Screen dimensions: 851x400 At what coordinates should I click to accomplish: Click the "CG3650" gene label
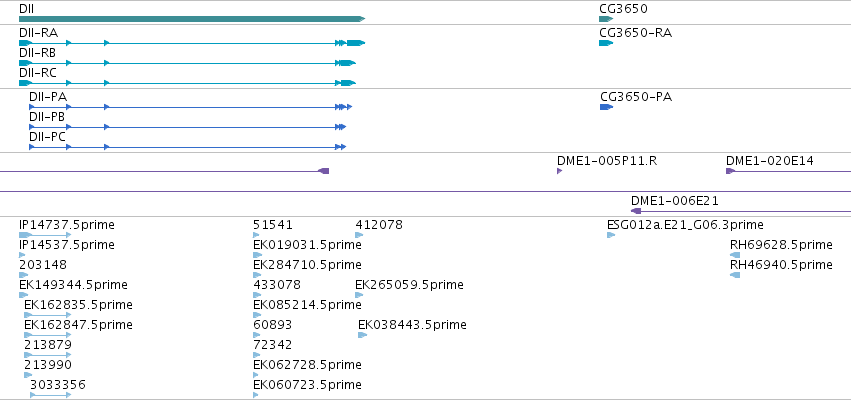623,9
